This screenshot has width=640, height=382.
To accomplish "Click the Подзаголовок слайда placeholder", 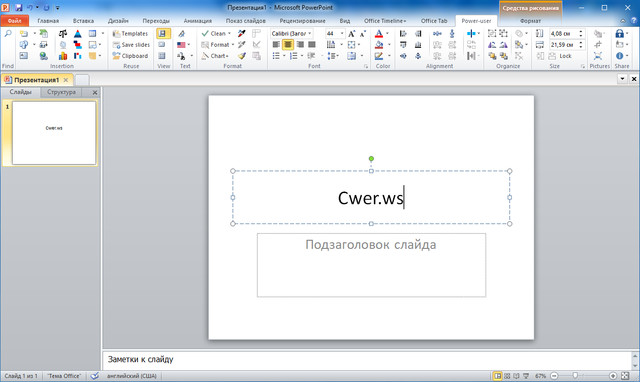I will 371,265.
